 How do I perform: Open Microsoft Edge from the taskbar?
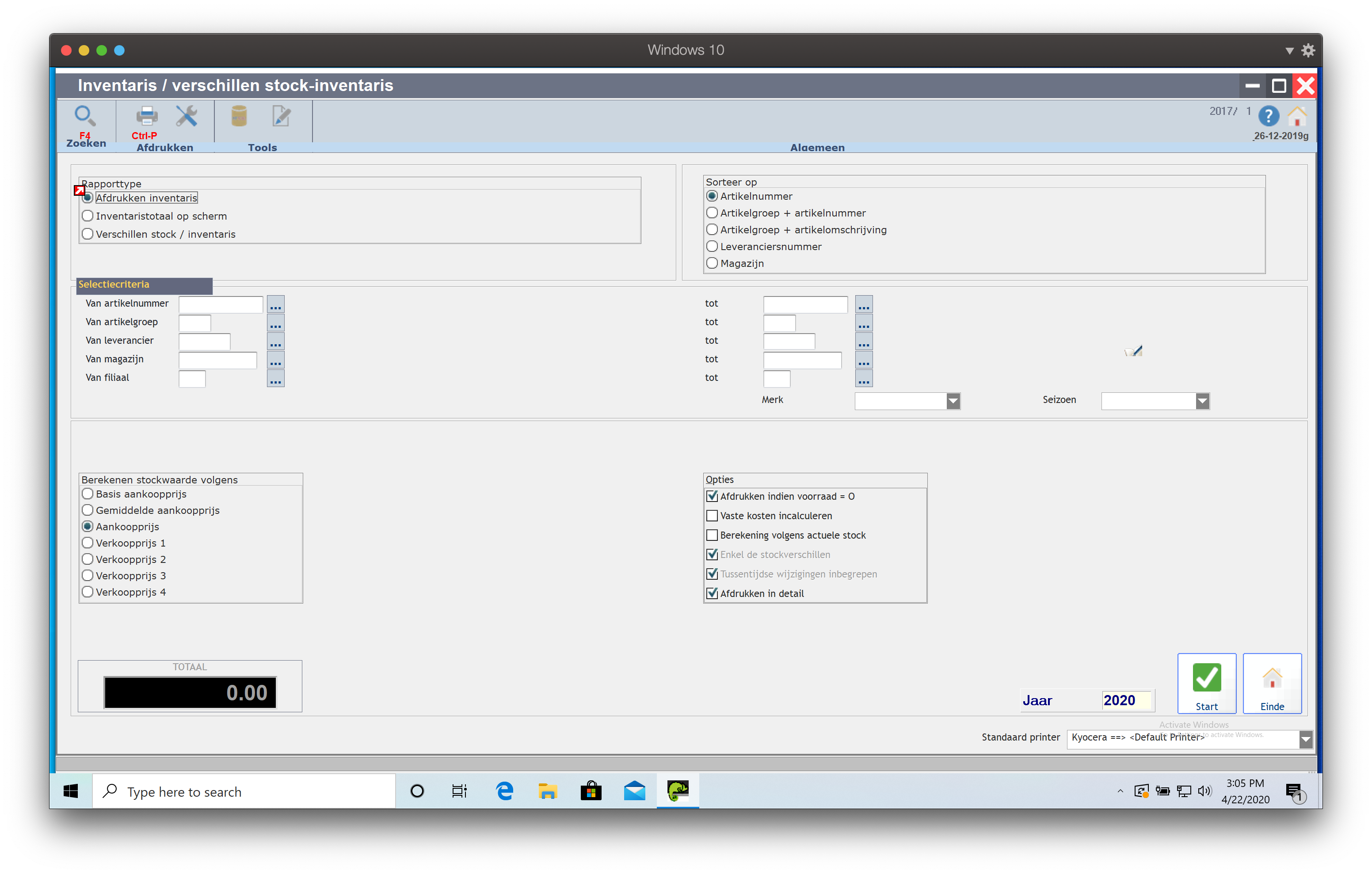tap(504, 791)
